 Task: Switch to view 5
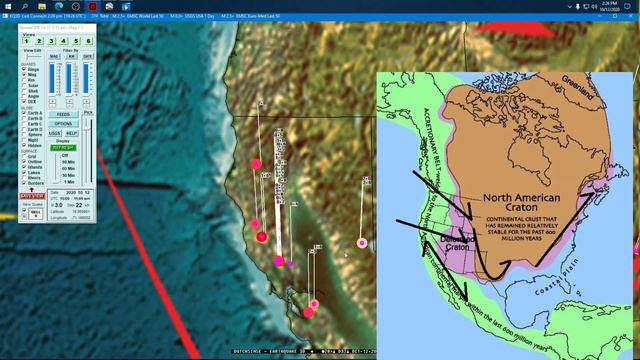(76, 41)
